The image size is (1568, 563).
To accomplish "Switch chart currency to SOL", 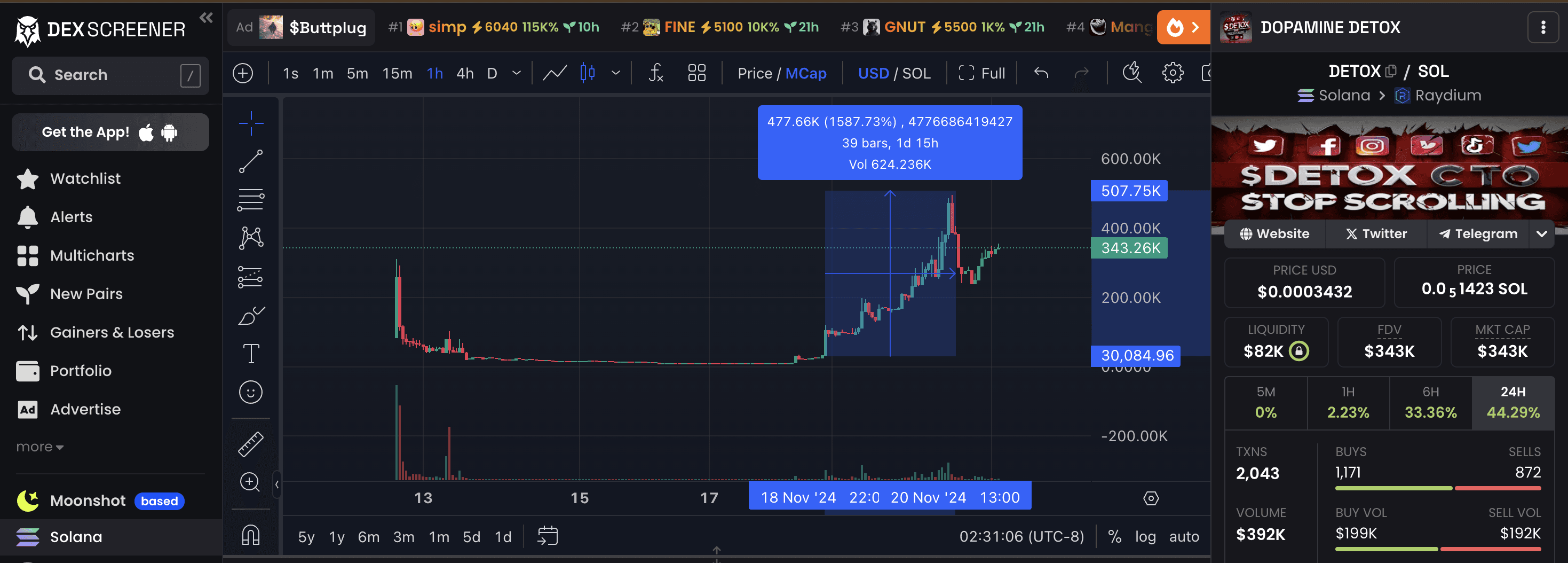I will [x=916, y=74].
